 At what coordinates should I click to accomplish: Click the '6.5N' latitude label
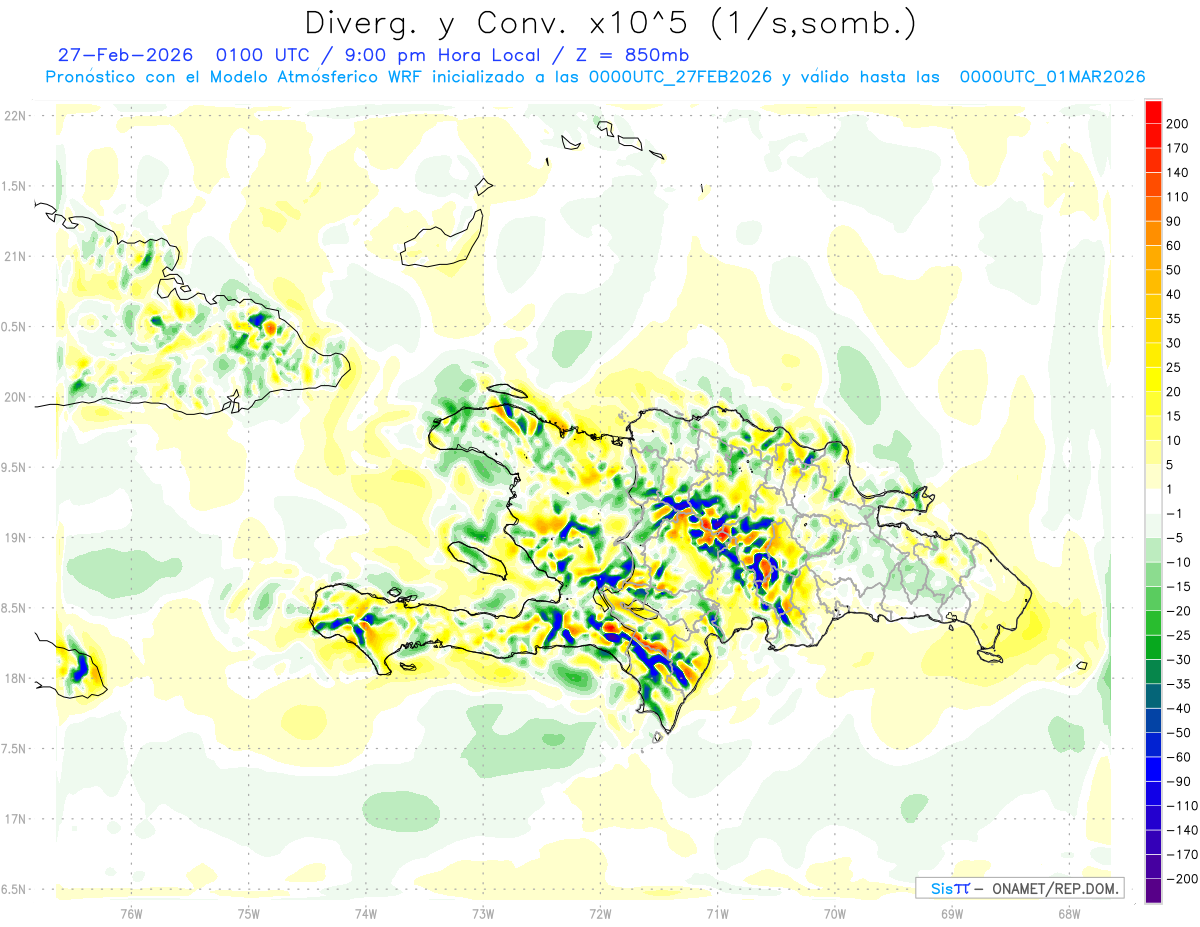(x=14, y=889)
